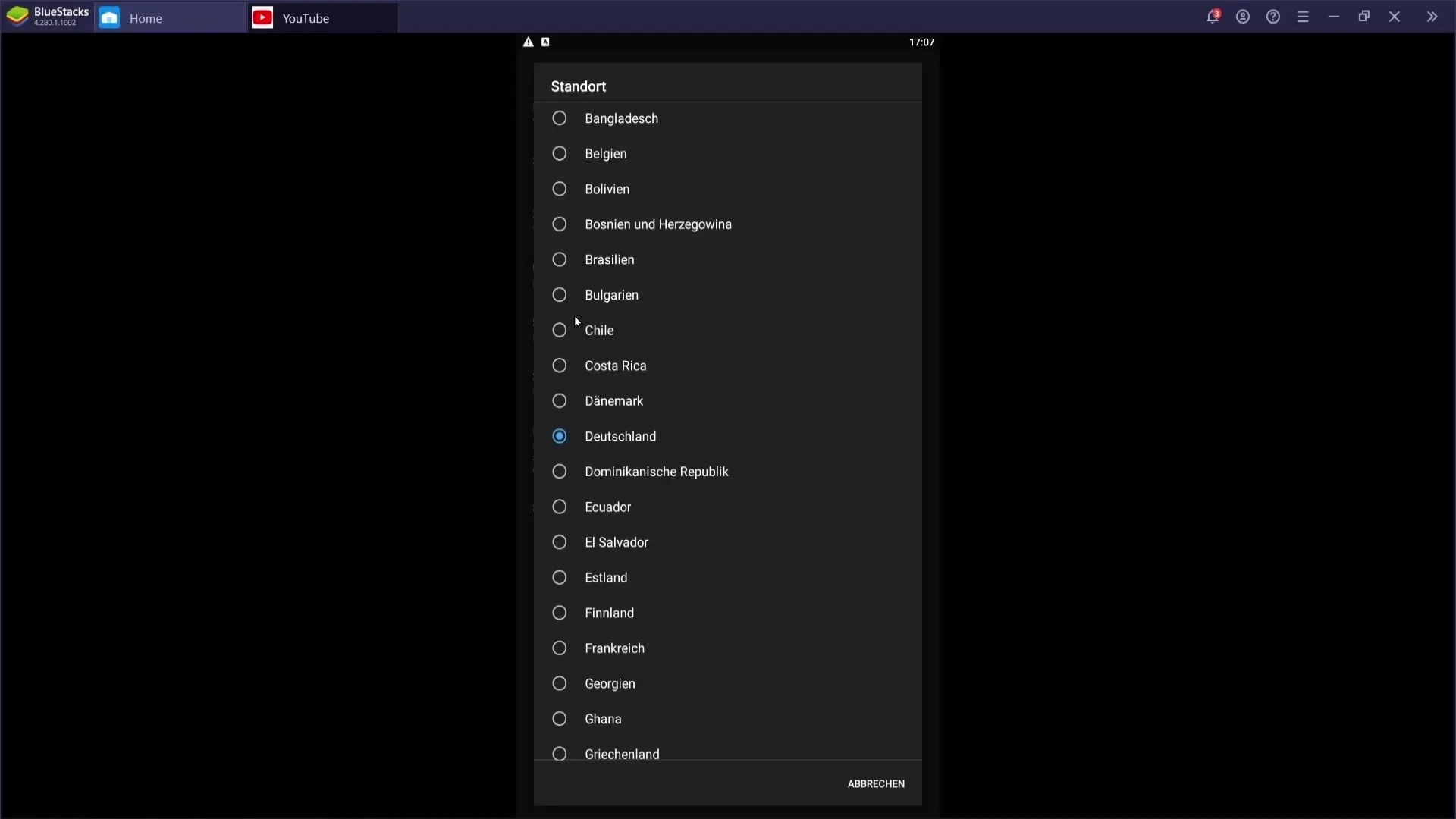
Task: Click the BlueStacks expand sidebar arrow
Action: 1432,17
